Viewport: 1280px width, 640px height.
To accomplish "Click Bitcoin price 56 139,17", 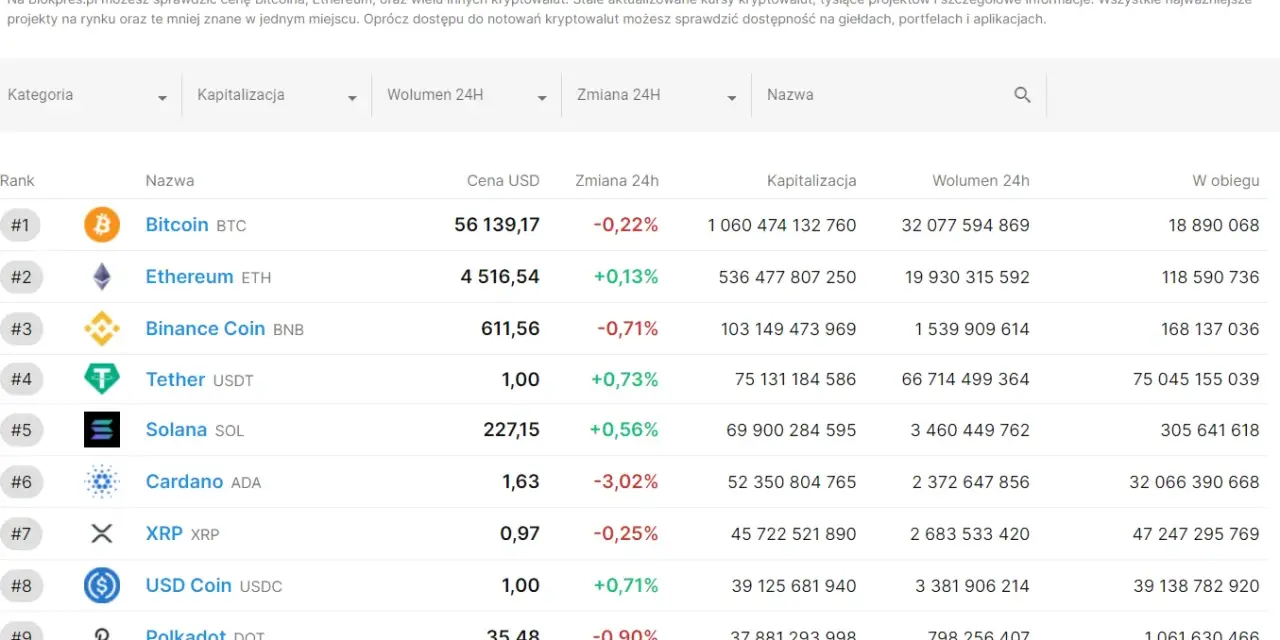I will [x=497, y=225].
